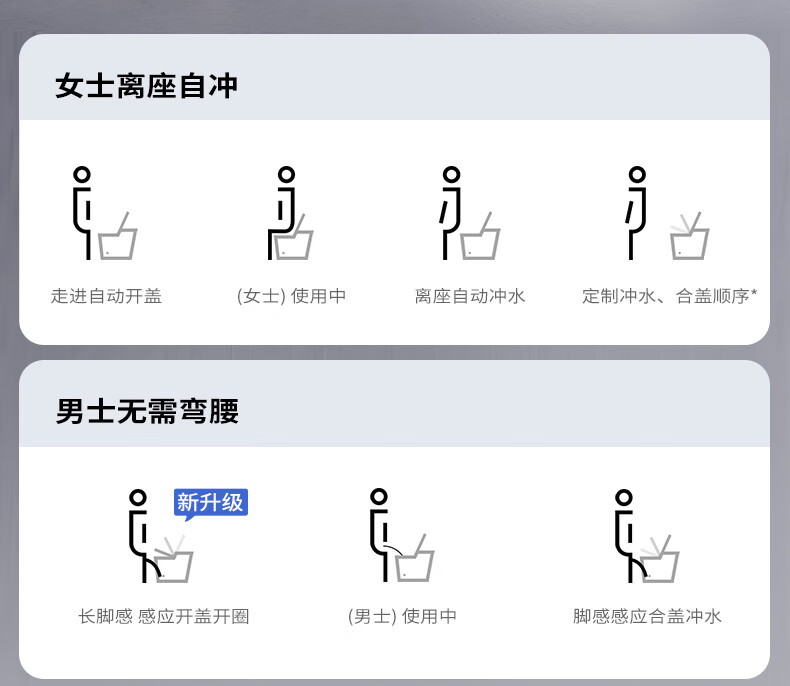Select the women's in-use seated figure icon

pyautogui.click(x=290, y=213)
